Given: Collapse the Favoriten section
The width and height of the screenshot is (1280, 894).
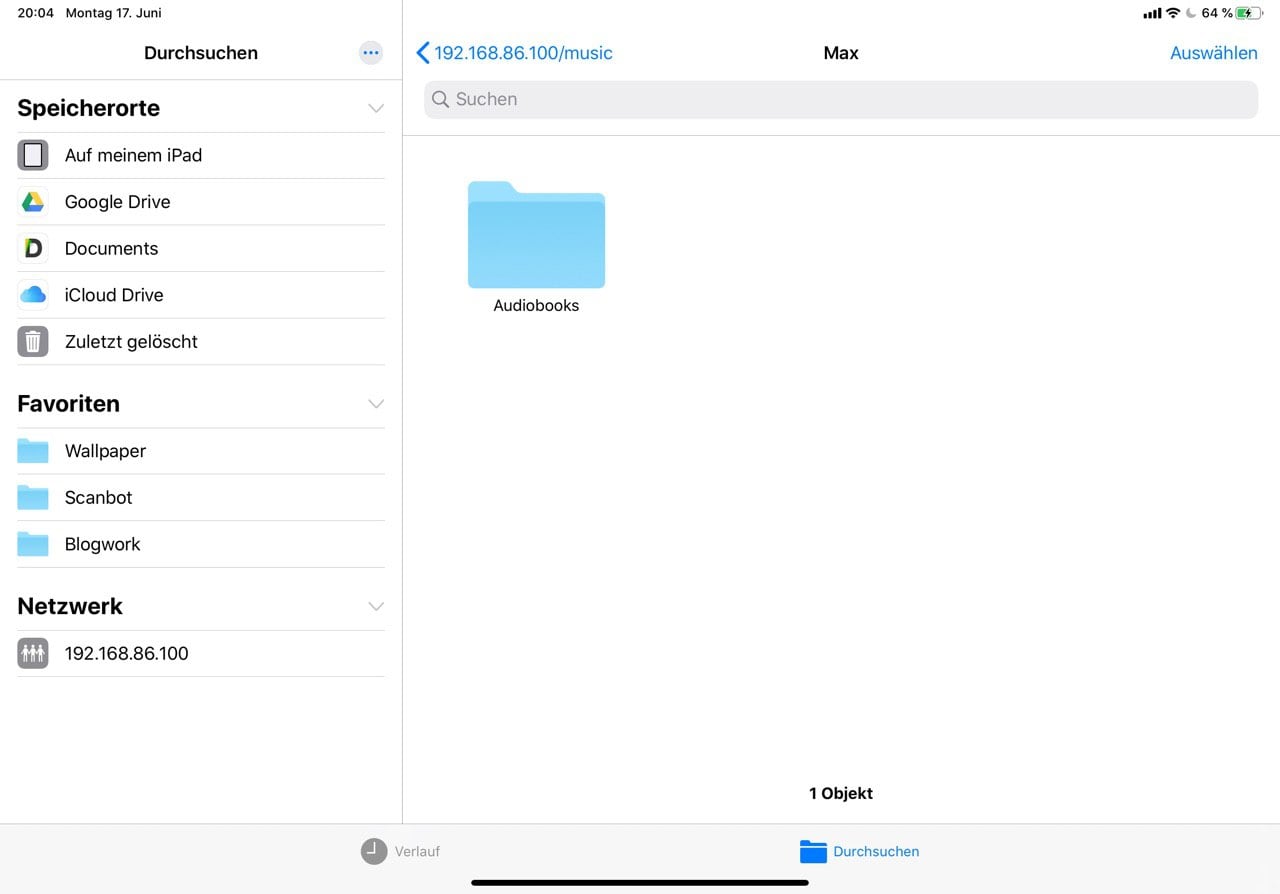Looking at the screenshot, I should coord(376,404).
